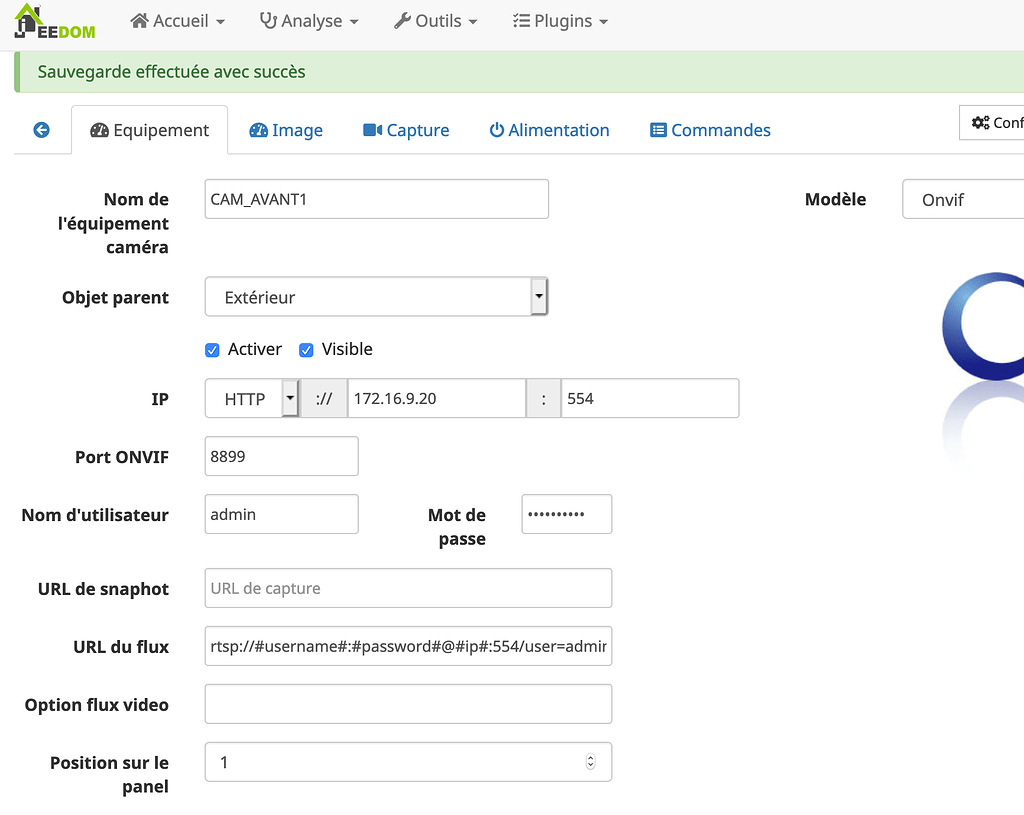
Task: Open the Analyse menu
Action: (309, 21)
